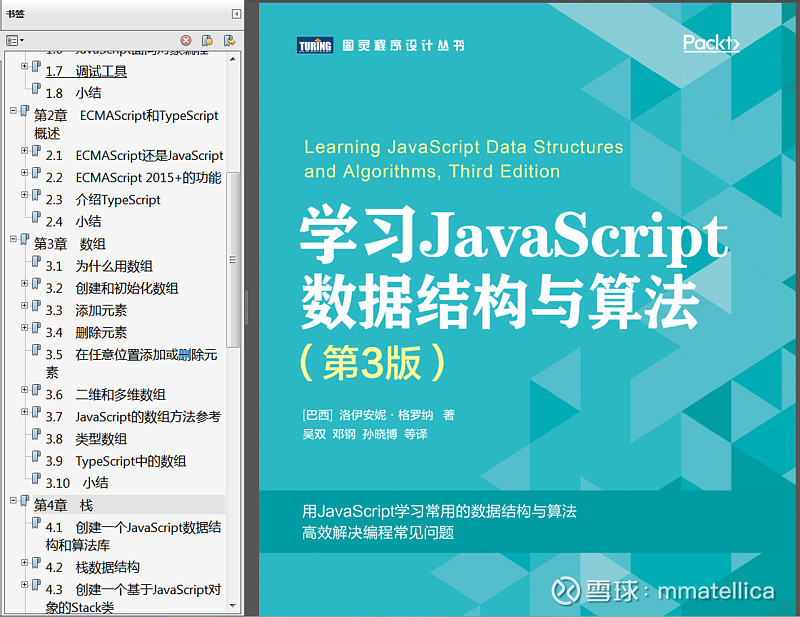Expand the 1.7 调试工具 bookmark
The width and height of the screenshot is (800, 617).
(25, 67)
